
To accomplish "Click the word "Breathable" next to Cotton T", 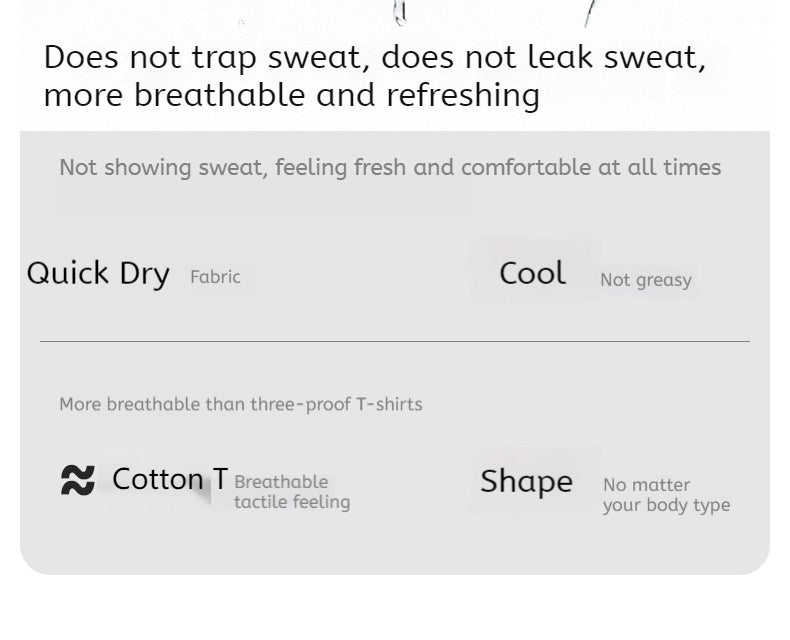I will click(281, 482).
